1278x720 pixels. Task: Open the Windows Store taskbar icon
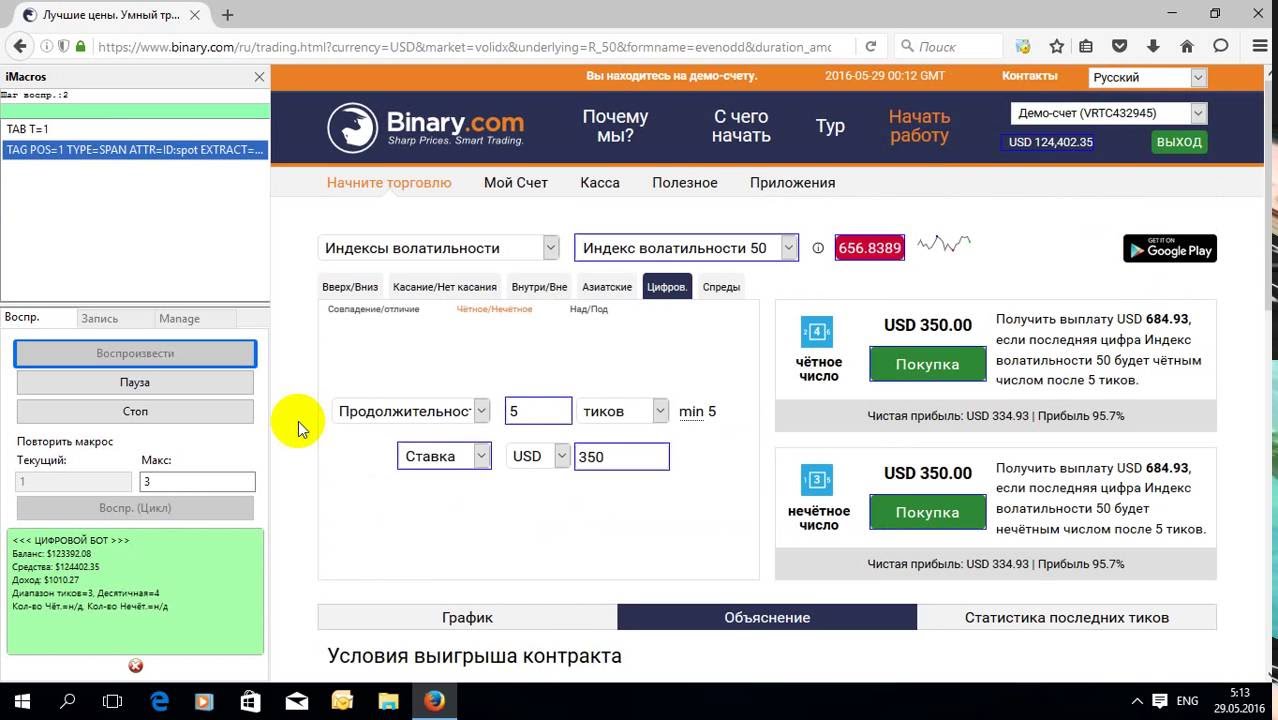[250, 702]
